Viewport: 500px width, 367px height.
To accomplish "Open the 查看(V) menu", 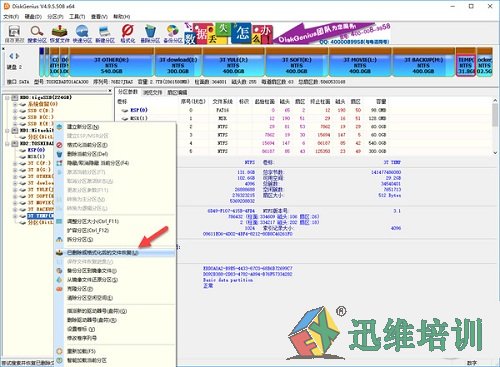I will point(99,16).
